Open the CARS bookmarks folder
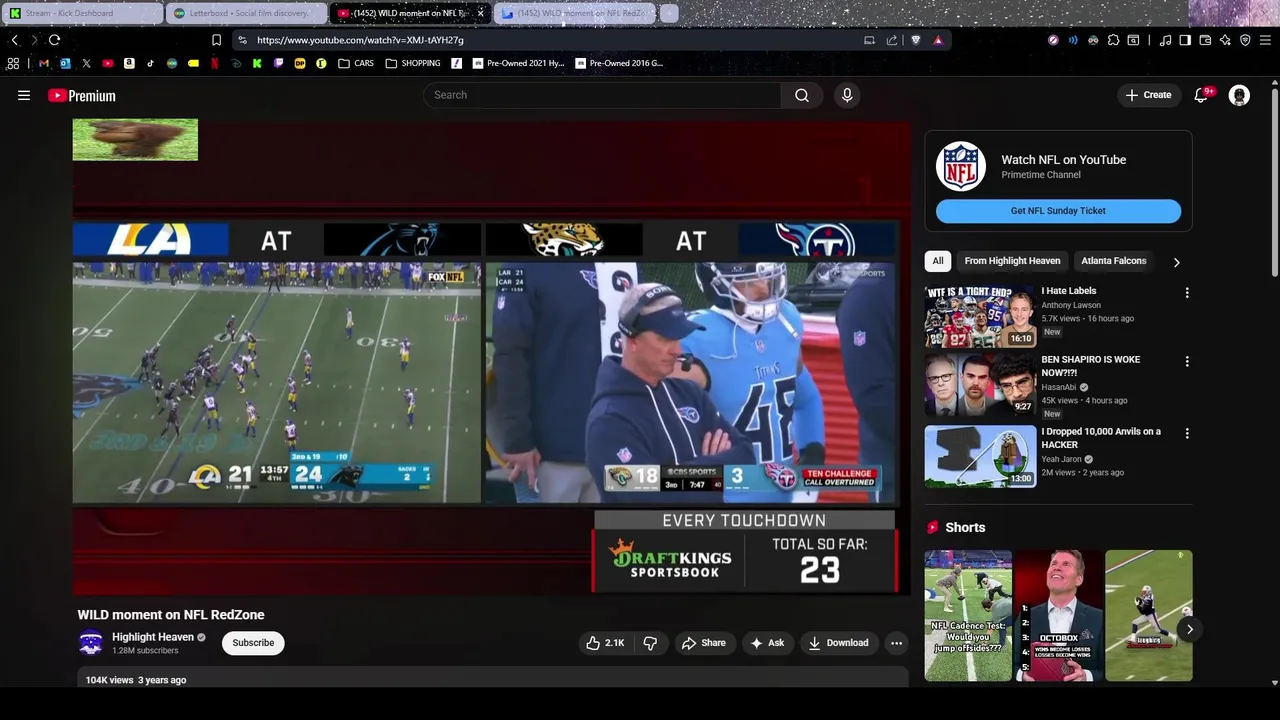The height and width of the screenshot is (720, 1280). (356, 63)
